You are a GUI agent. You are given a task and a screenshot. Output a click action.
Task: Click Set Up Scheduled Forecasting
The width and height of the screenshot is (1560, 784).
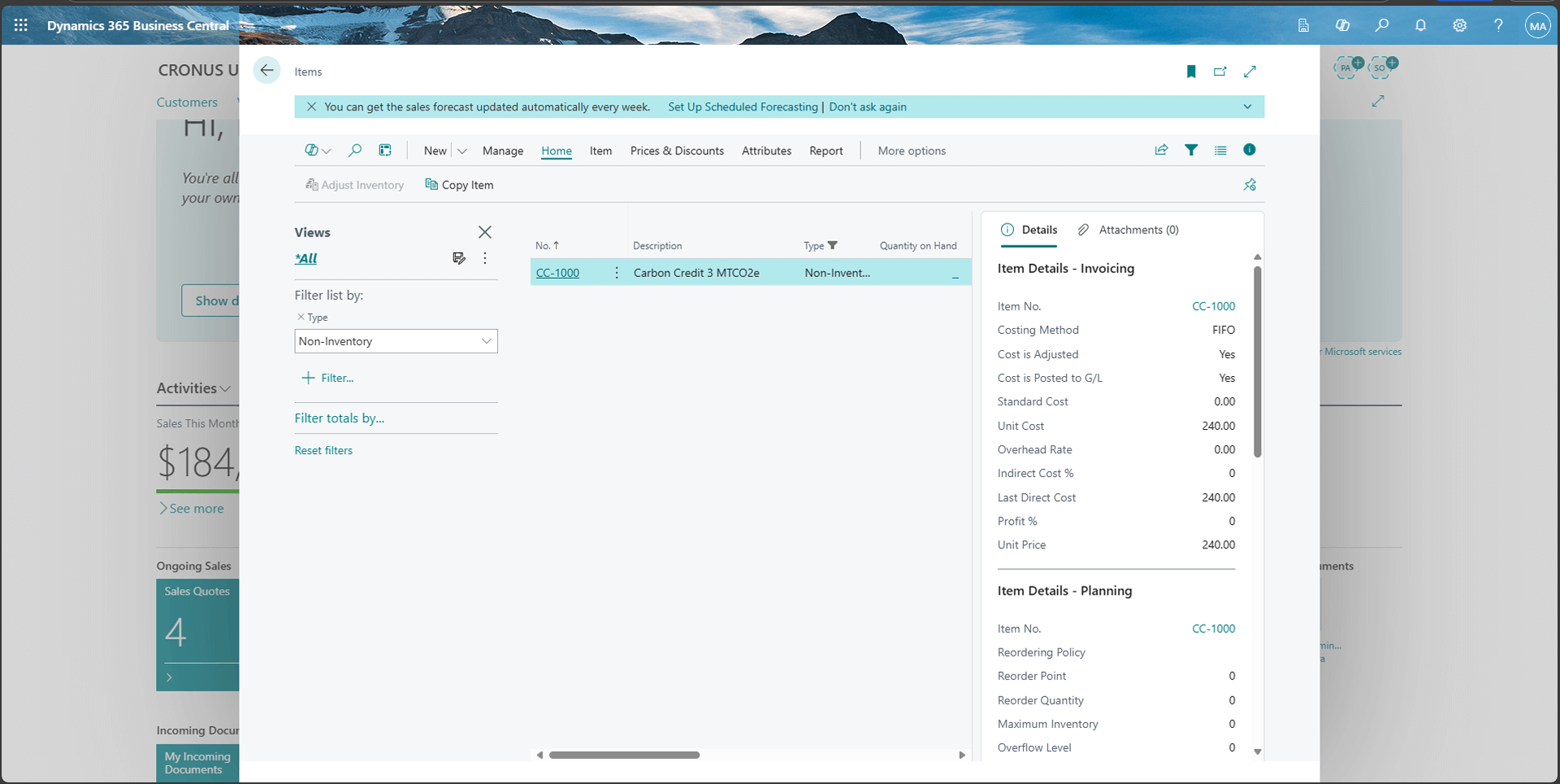click(x=742, y=106)
